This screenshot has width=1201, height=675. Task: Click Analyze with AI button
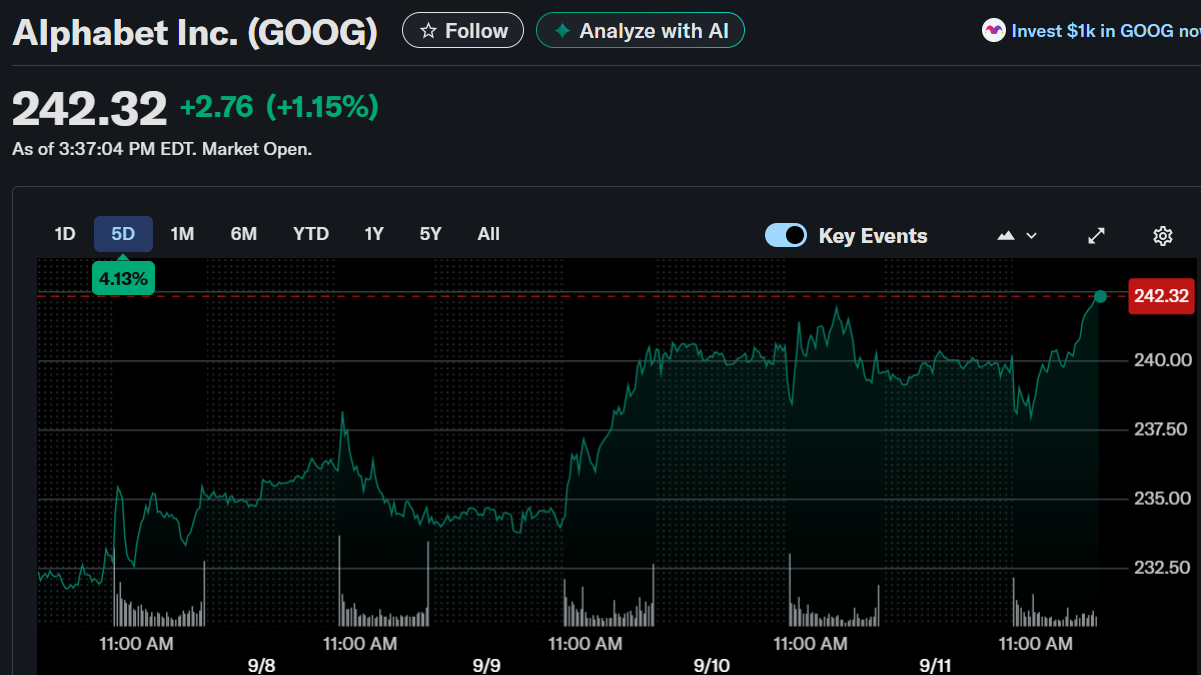click(x=640, y=31)
